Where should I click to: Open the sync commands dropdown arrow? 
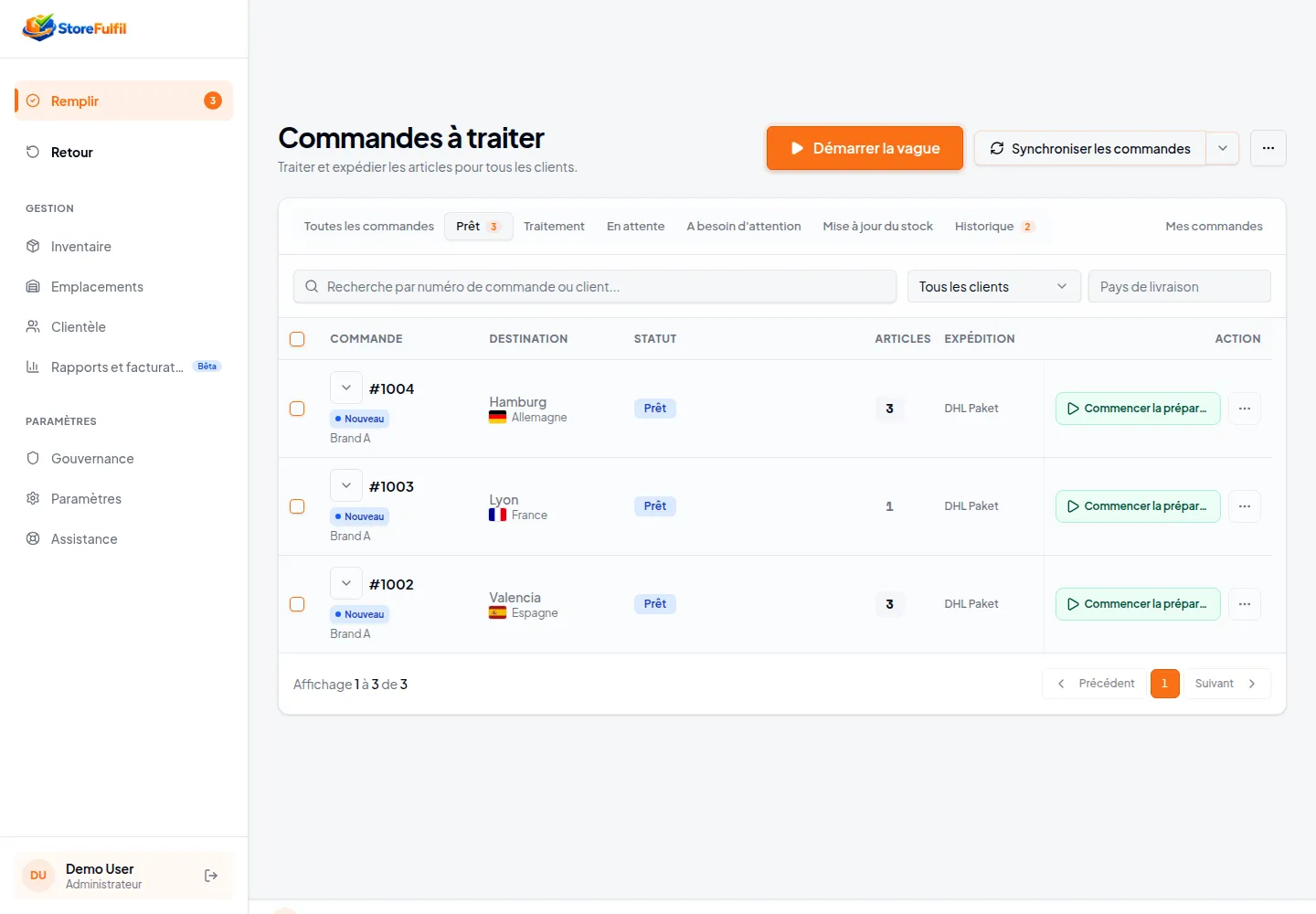point(1223,148)
